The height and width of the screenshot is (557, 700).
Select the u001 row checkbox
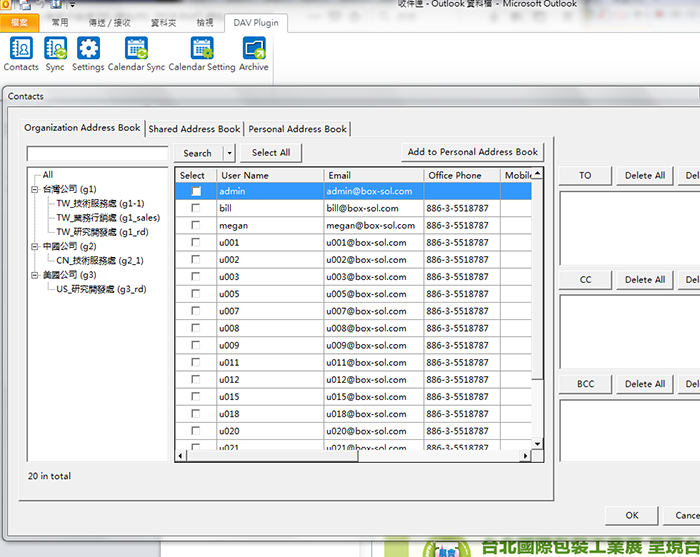point(196,242)
